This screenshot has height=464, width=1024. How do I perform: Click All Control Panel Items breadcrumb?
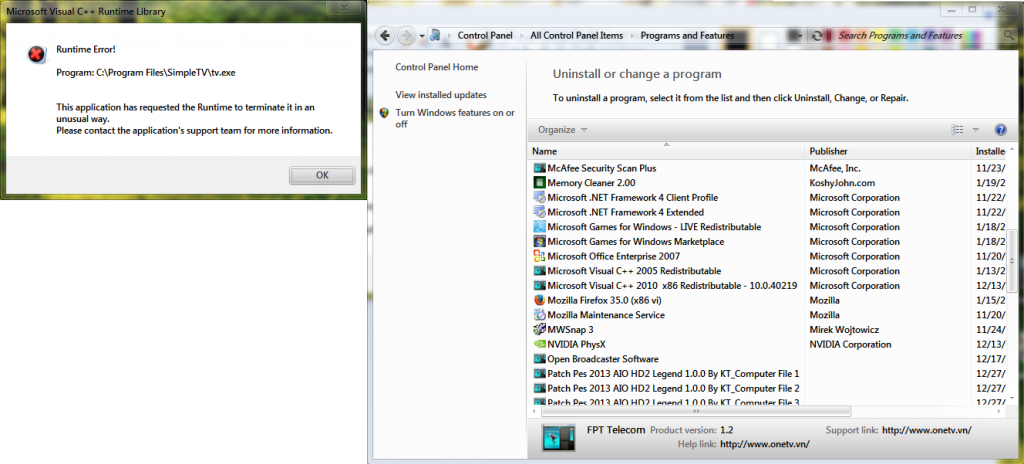(x=576, y=35)
